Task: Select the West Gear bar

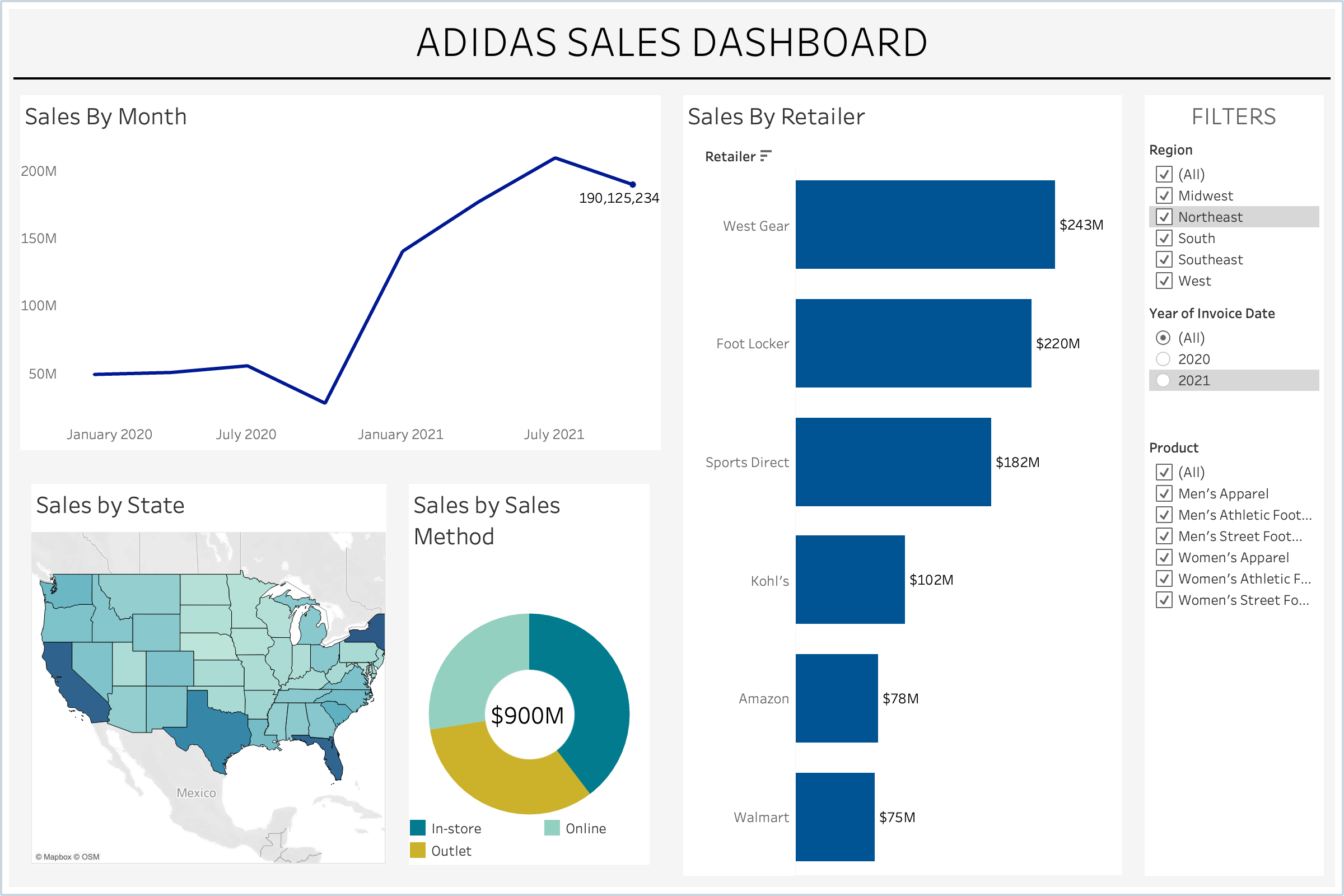Action: (925, 225)
